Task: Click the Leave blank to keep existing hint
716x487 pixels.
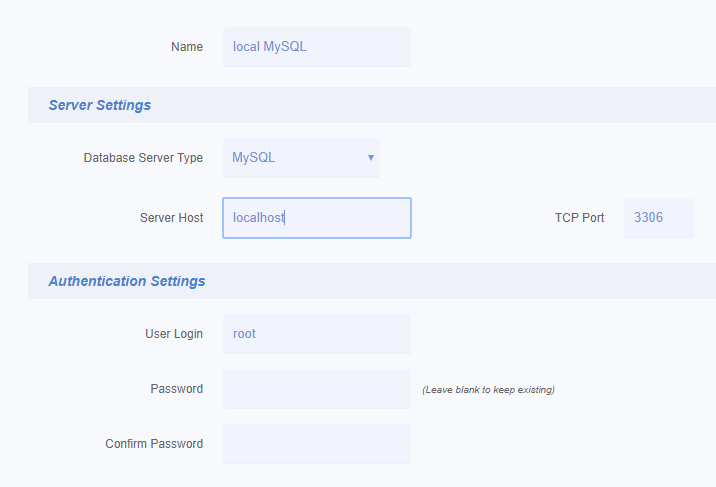Action: pos(488,390)
